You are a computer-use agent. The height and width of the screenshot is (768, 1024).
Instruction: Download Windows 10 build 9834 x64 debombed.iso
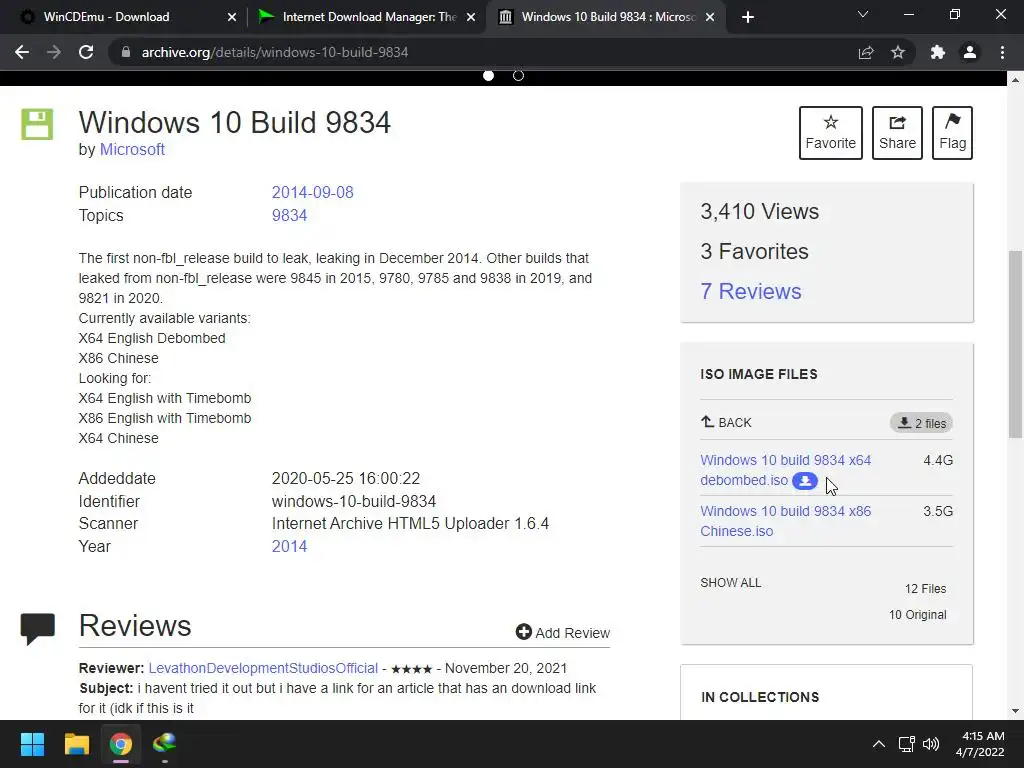click(786, 470)
